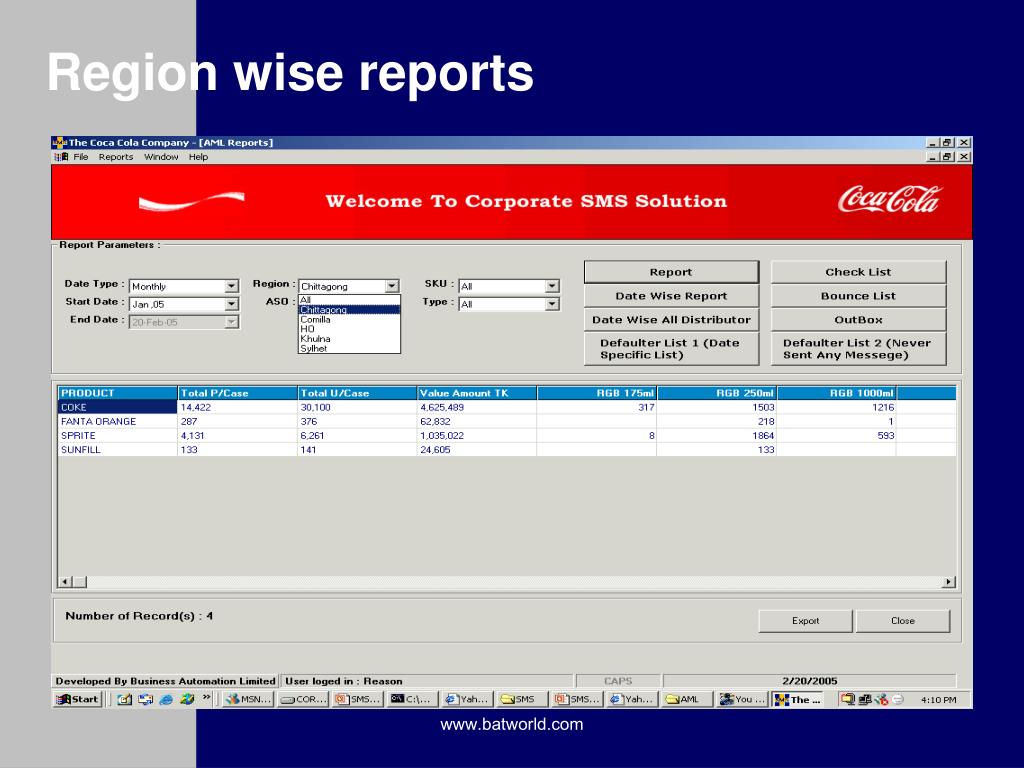
Task: Expand the Start Date dropdown arrow
Action: [x=232, y=304]
